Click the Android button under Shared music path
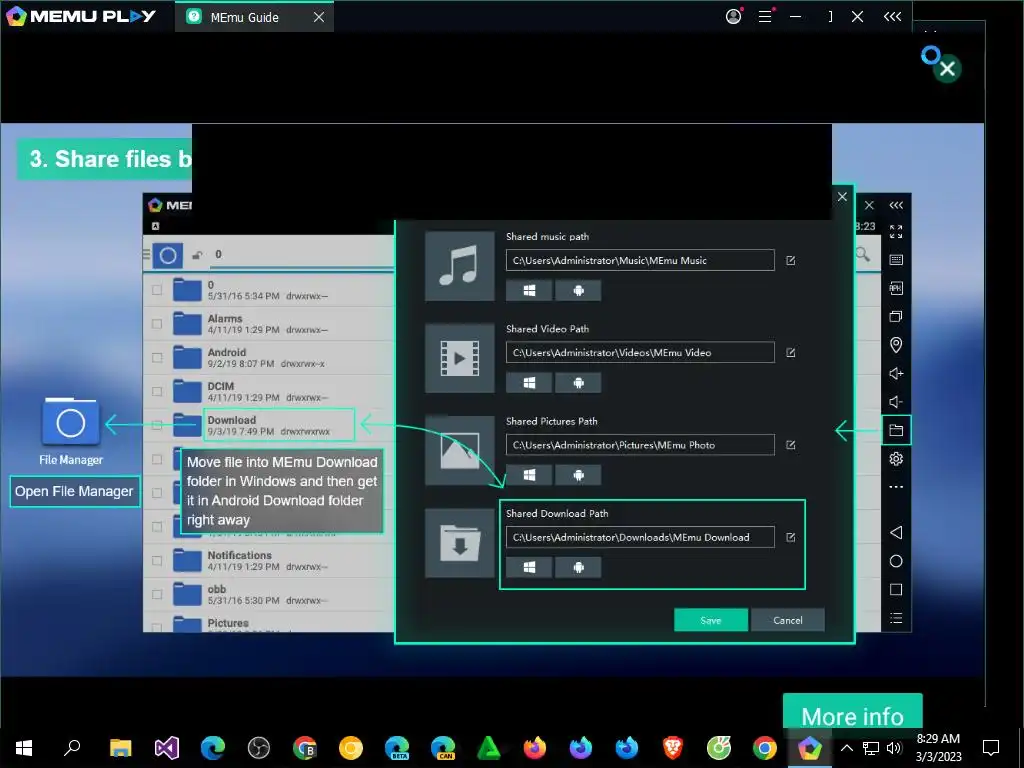 coord(578,291)
